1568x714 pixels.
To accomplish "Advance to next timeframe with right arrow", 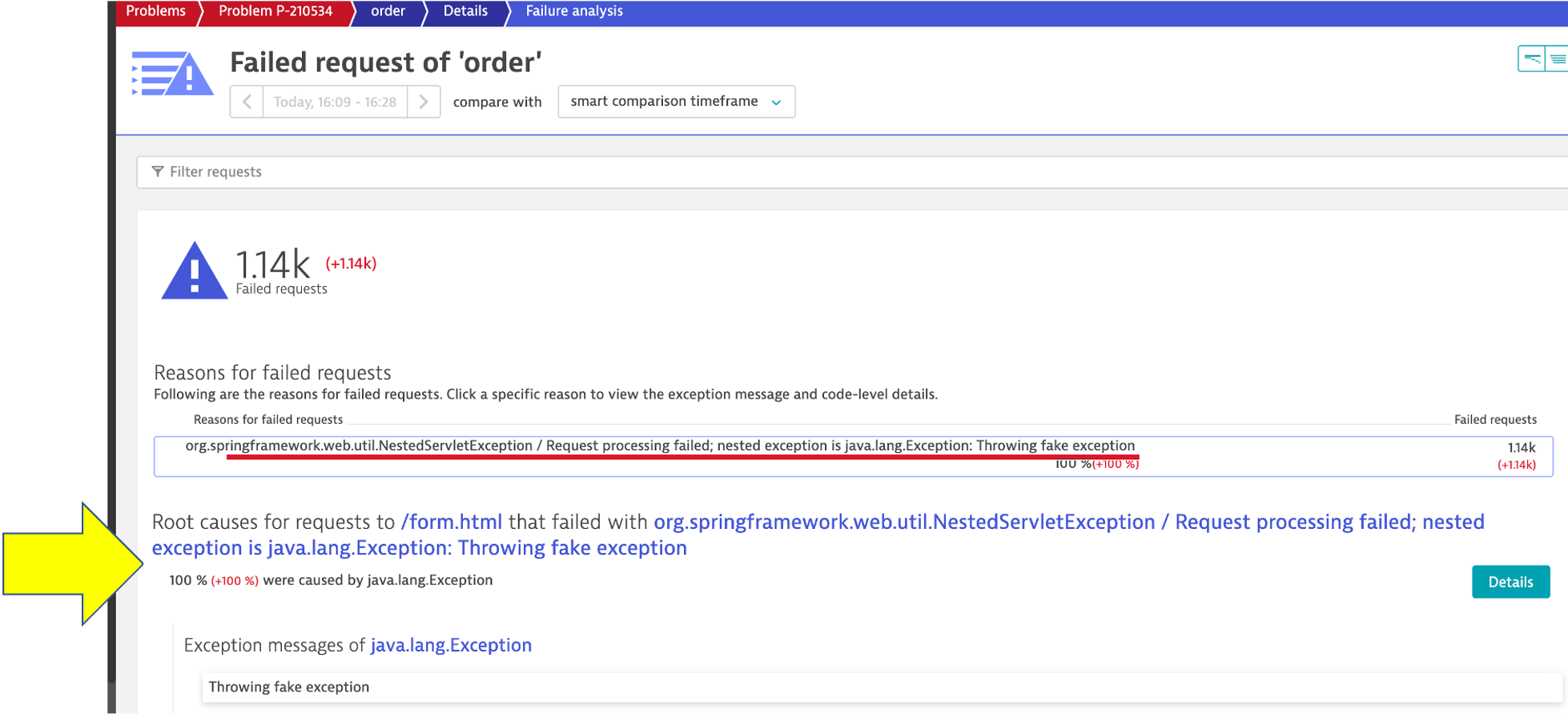I will pyautogui.click(x=424, y=102).
